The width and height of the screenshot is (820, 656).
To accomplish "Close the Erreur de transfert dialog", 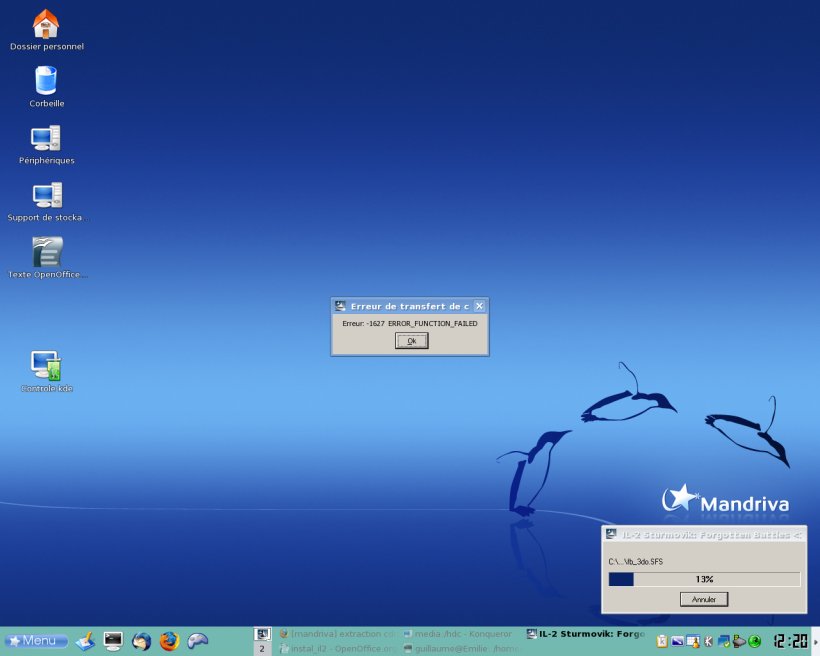I will (479, 306).
